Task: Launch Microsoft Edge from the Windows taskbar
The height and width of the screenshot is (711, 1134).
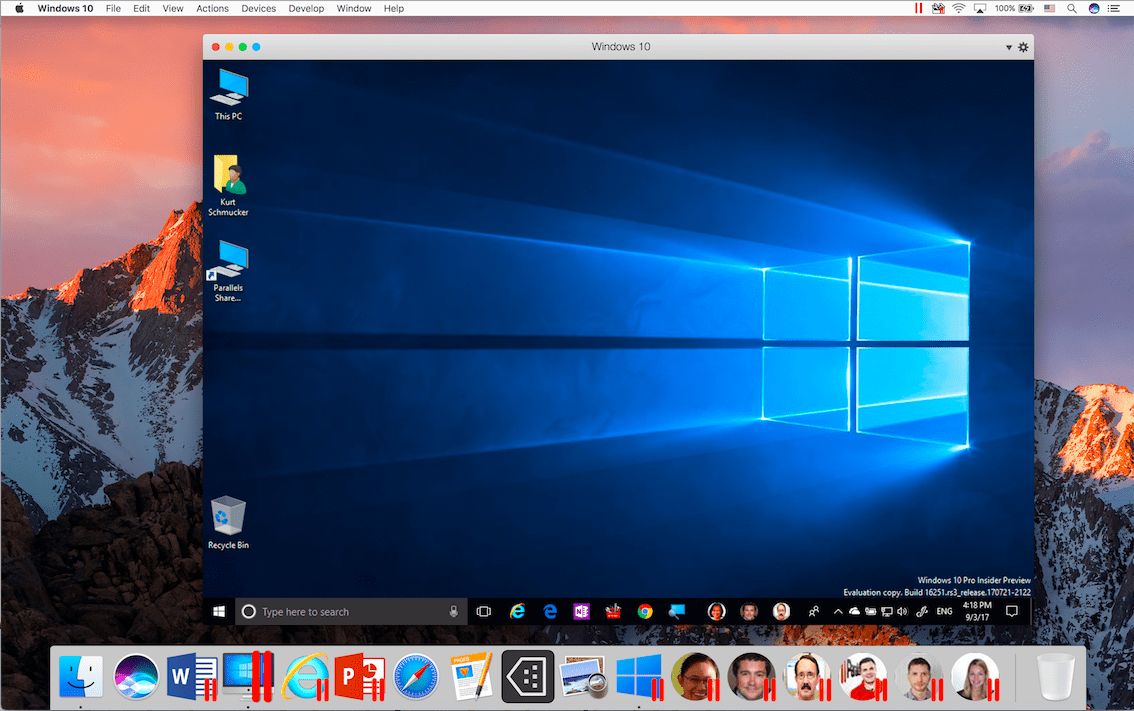Action: pos(550,612)
